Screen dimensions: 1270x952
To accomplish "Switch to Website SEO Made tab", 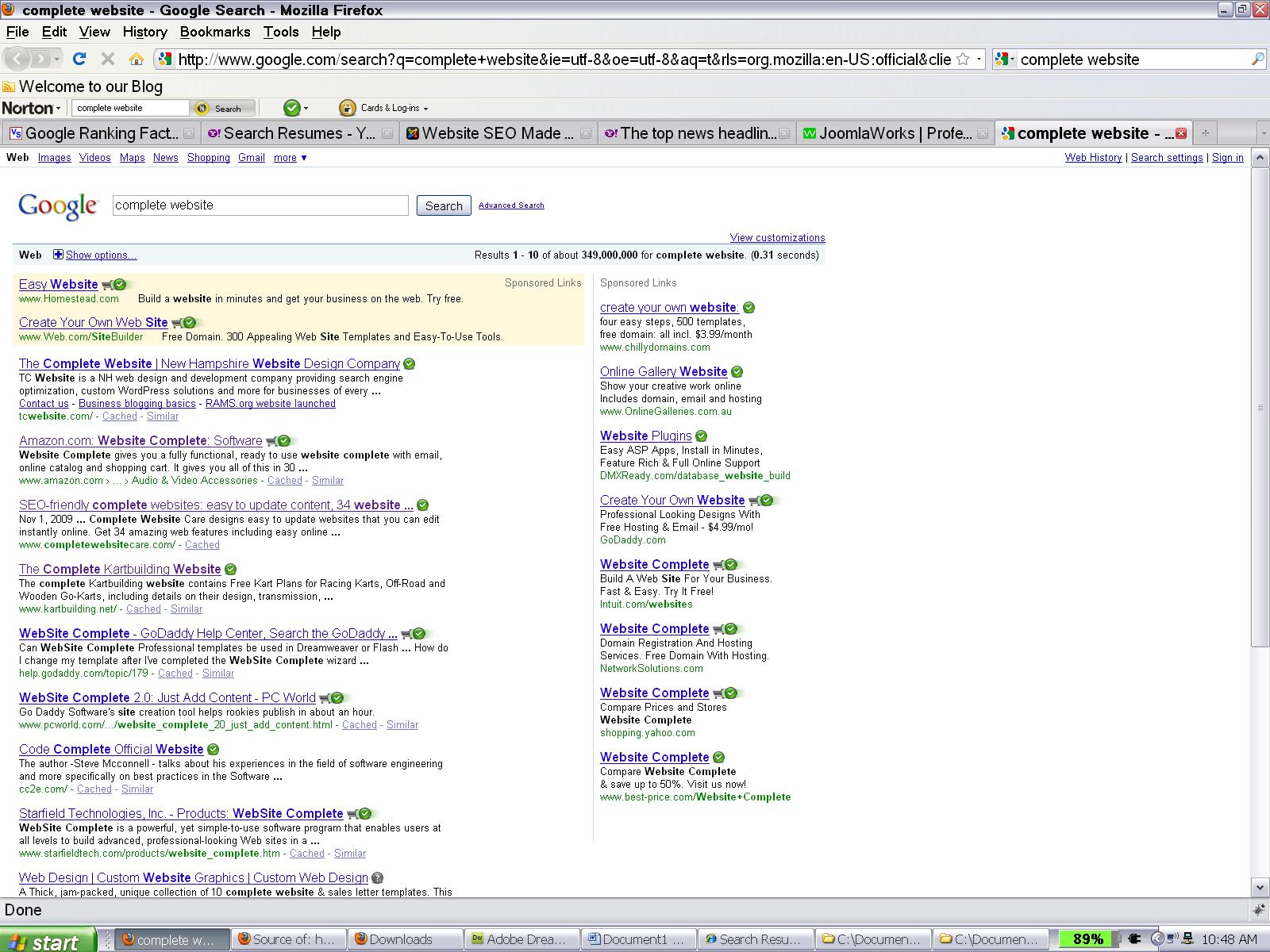I will (498, 133).
